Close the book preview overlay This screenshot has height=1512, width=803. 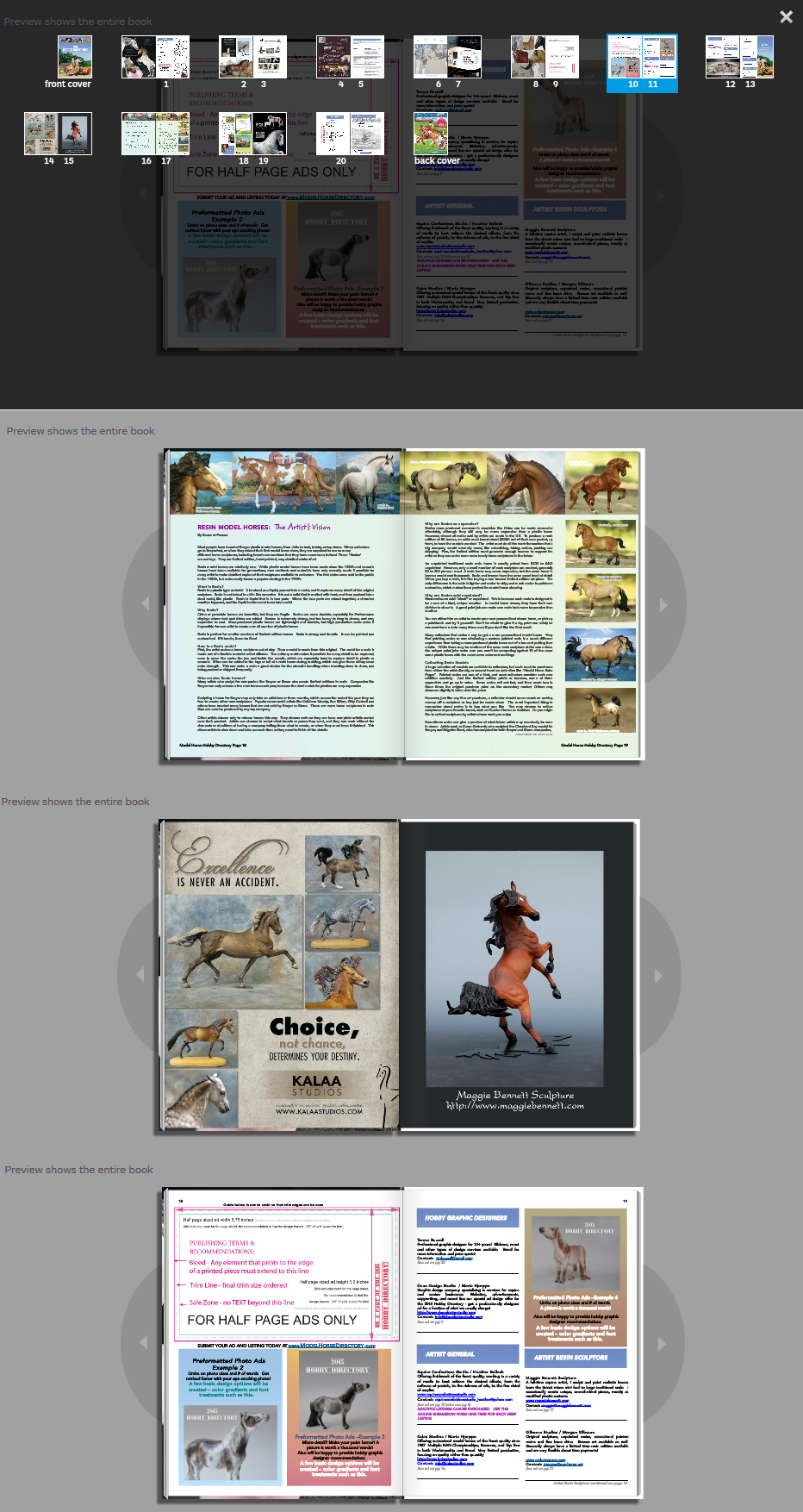[x=786, y=17]
